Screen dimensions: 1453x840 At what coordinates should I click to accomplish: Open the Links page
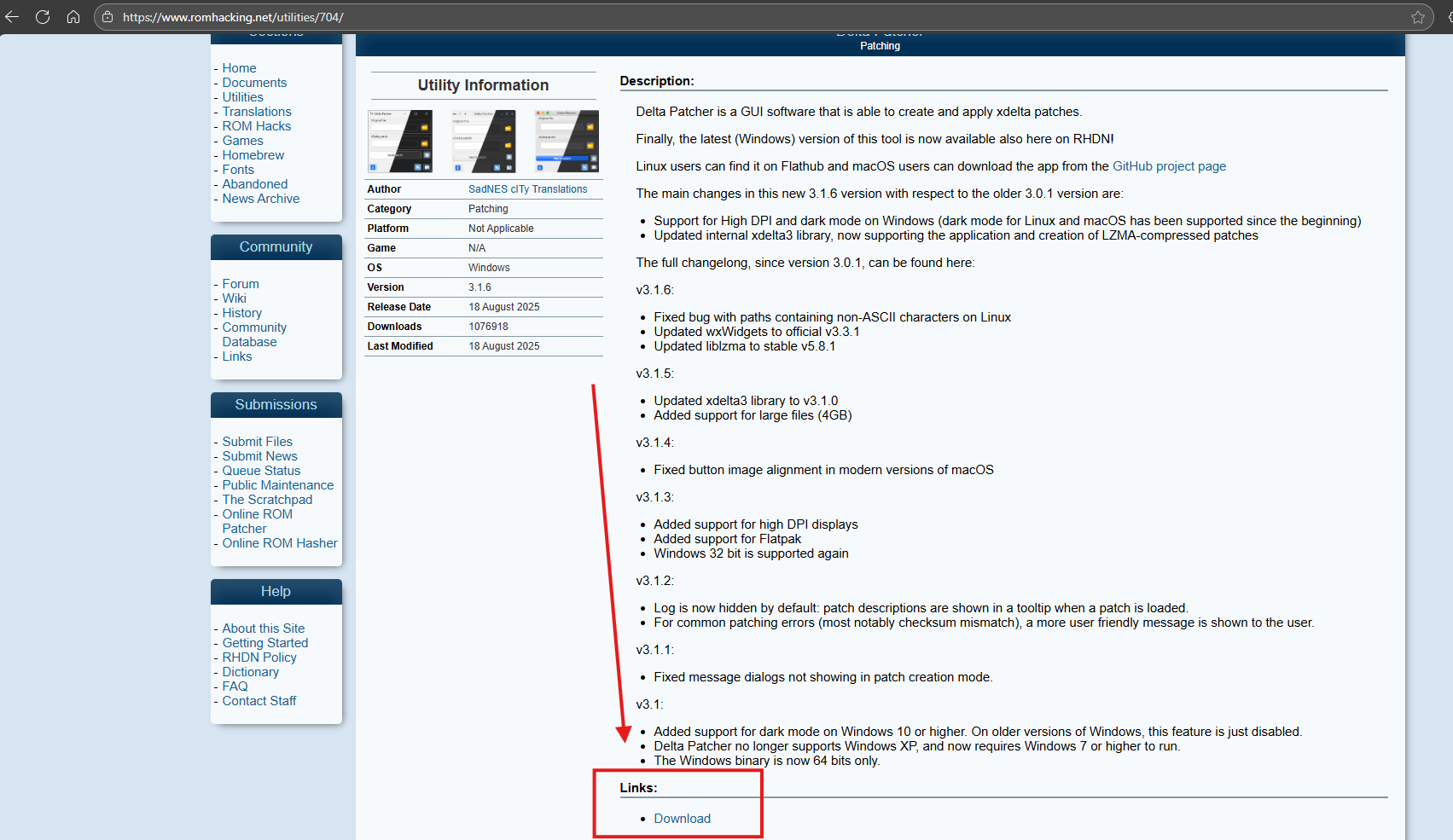[x=237, y=356]
